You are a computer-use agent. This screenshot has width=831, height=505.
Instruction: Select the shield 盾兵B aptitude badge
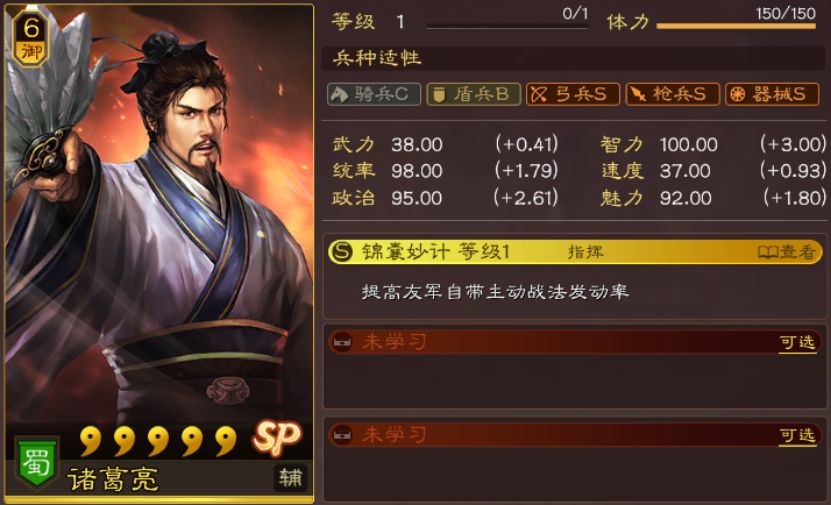tap(473, 94)
